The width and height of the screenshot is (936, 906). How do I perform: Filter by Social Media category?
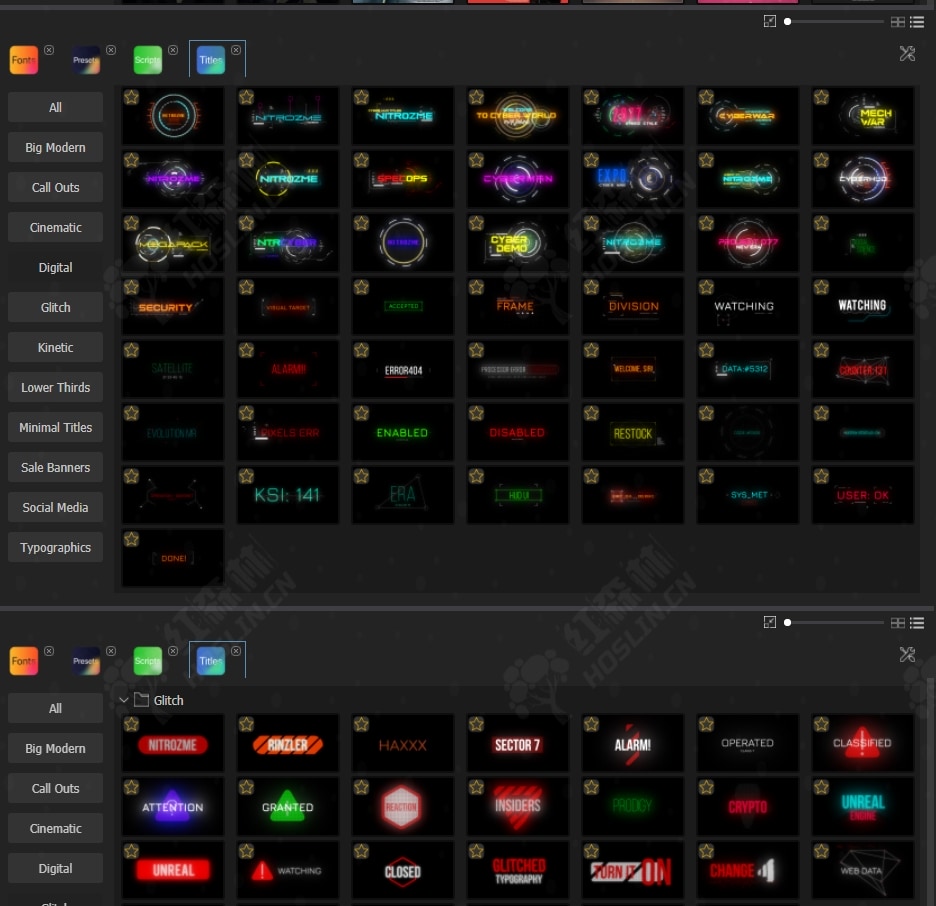pyautogui.click(x=56, y=507)
